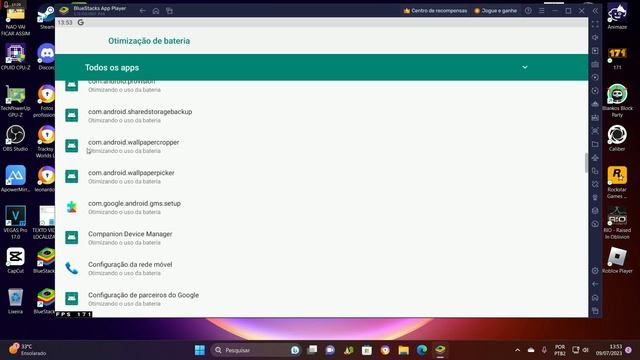
Task: Click the Google G icon in status bar
Action: pos(81,22)
